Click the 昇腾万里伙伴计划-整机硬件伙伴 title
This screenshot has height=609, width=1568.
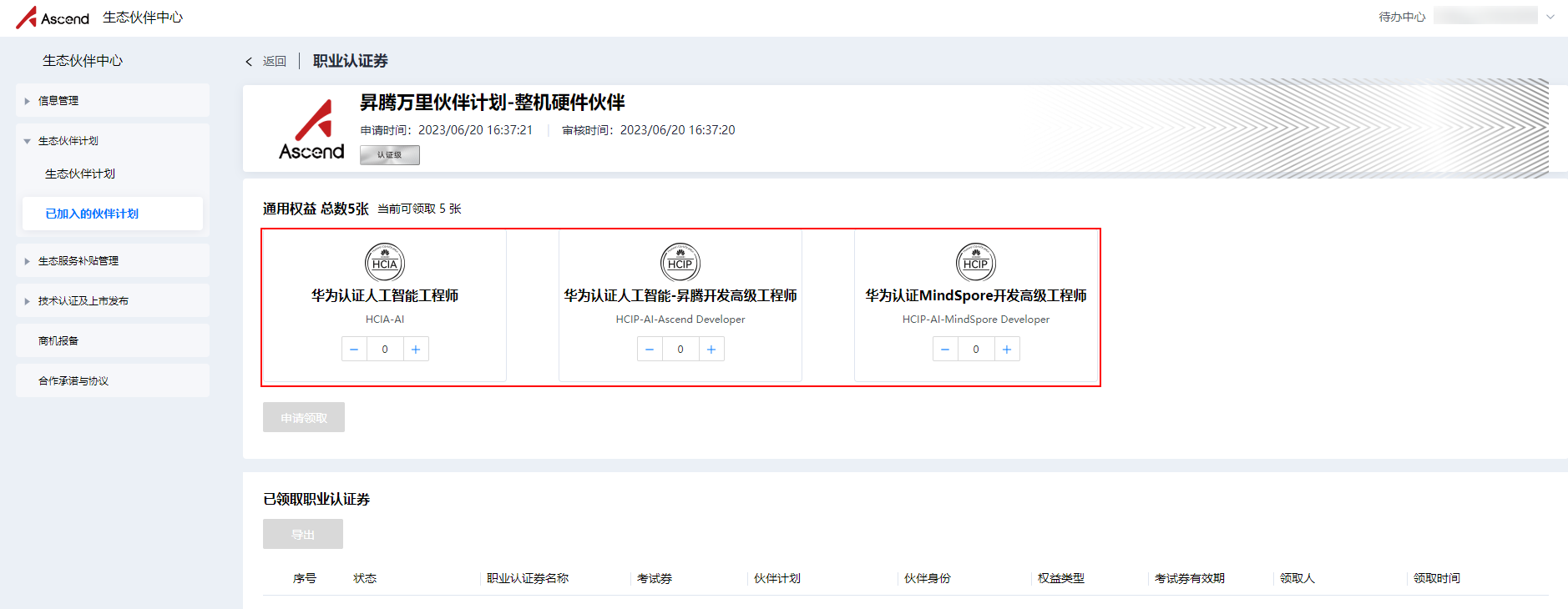tap(493, 103)
